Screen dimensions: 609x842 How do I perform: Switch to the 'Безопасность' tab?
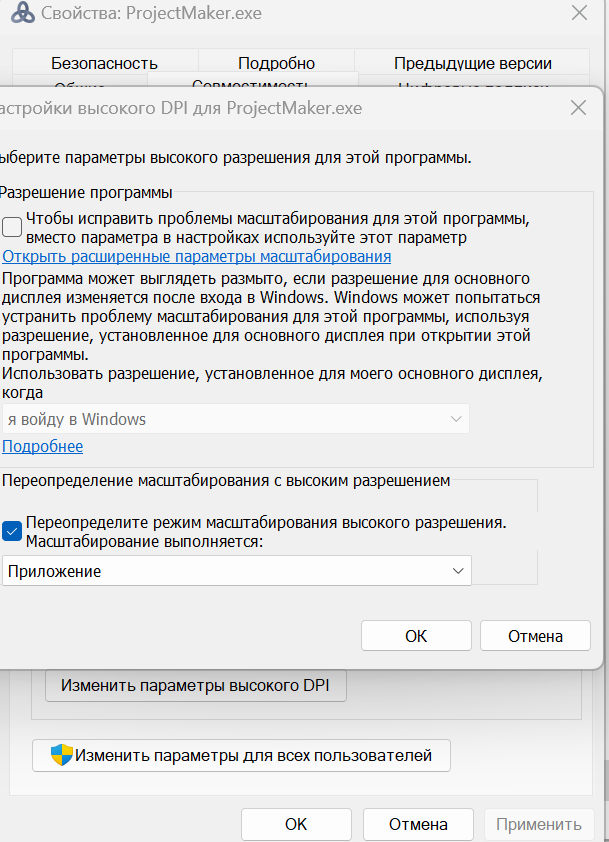(x=104, y=63)
